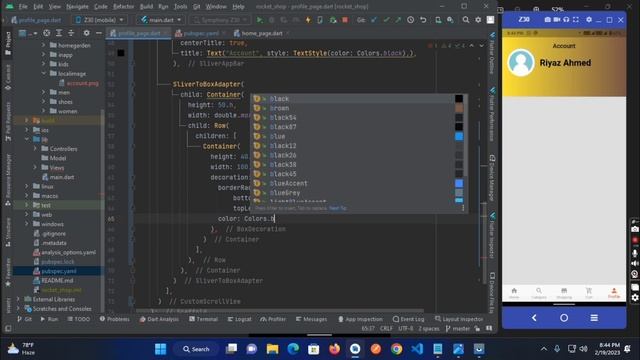Open the File menu
The width and height of the screenshot is (640, 360).
click(x=23, y=7)
